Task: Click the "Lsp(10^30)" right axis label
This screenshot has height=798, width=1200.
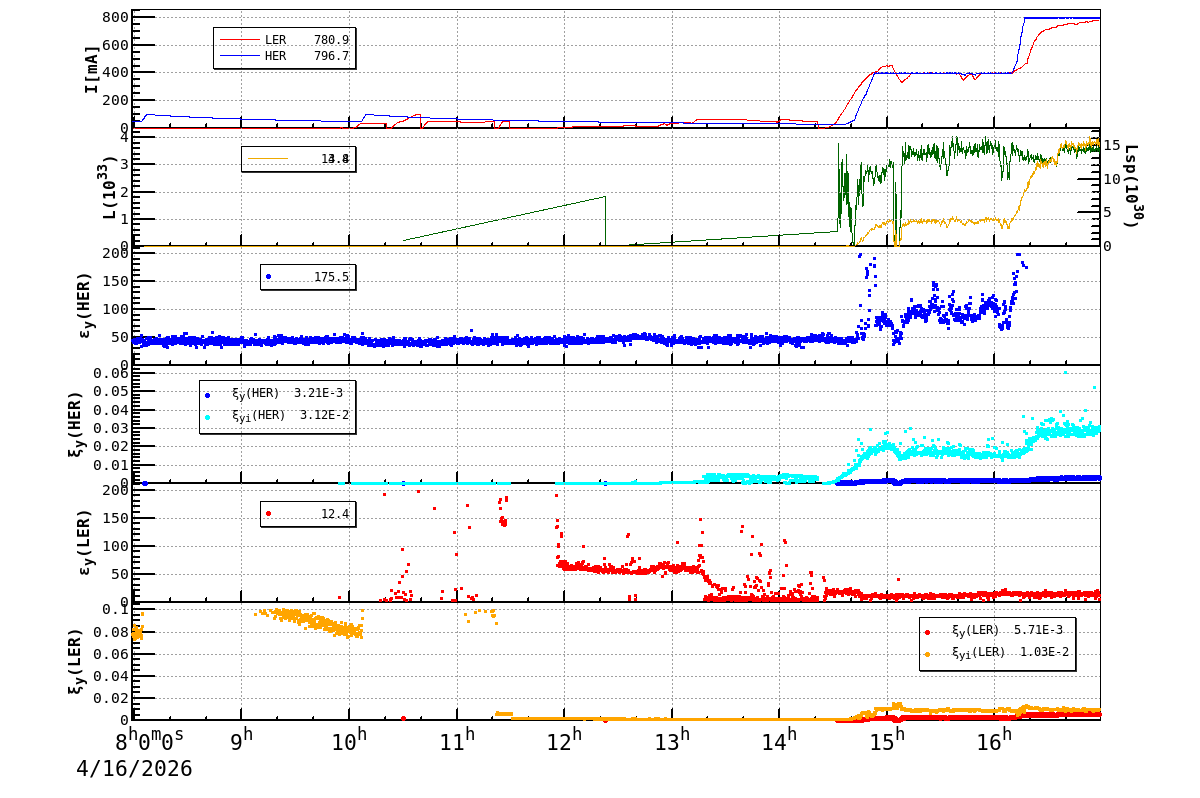Action: 1131,184
